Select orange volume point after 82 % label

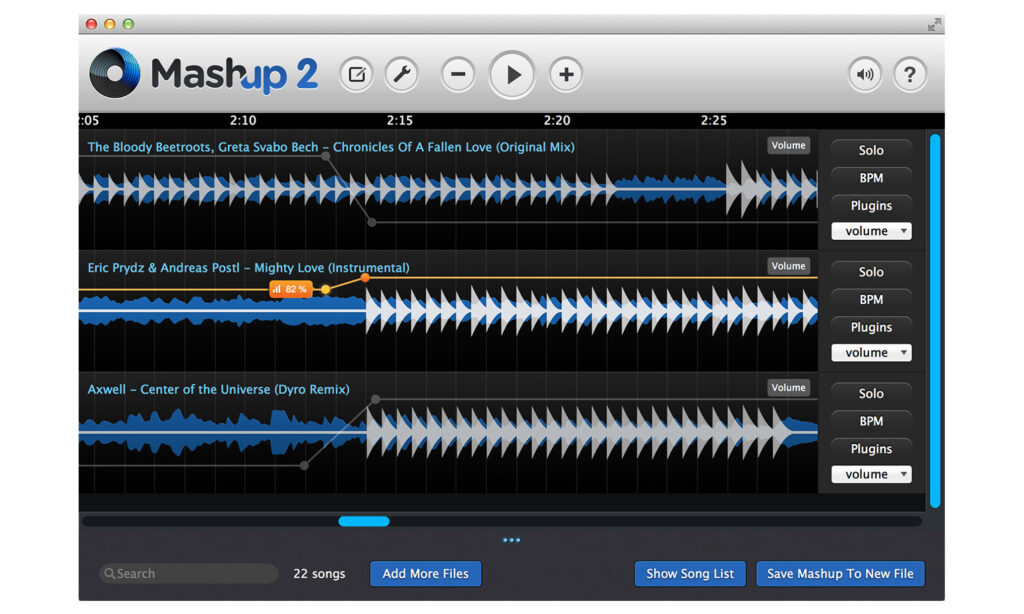pos(325,289)
